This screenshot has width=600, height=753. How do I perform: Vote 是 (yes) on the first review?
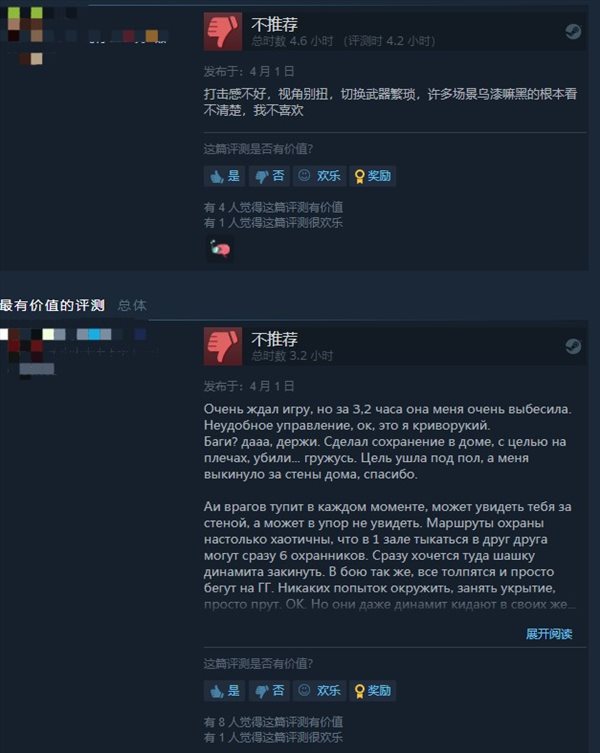click(x=225, y=176)
